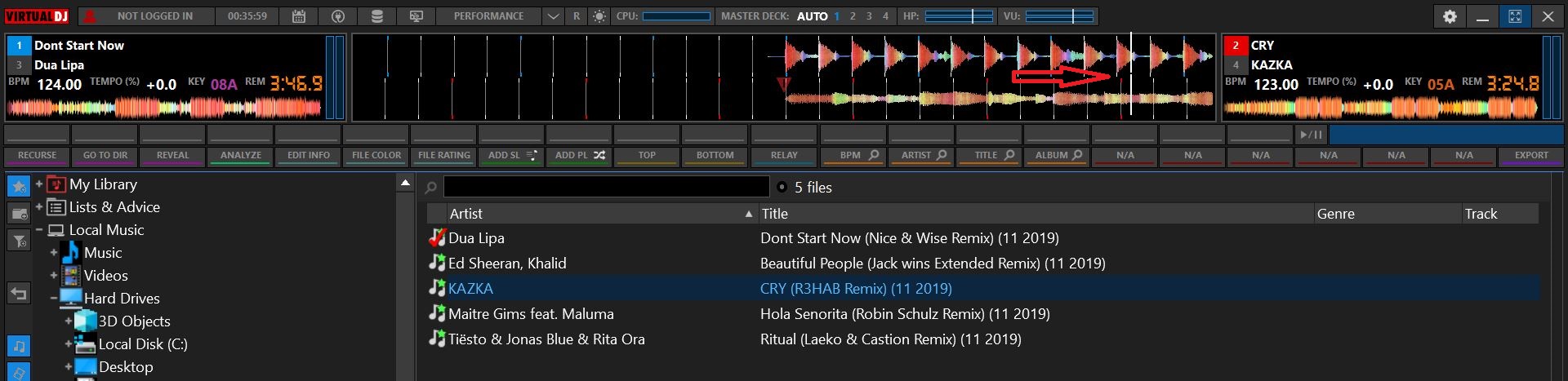Viewport: 1568px width, 381px height.
Task: Click folder tree scroll up arrow
Action: coord(405,184)
